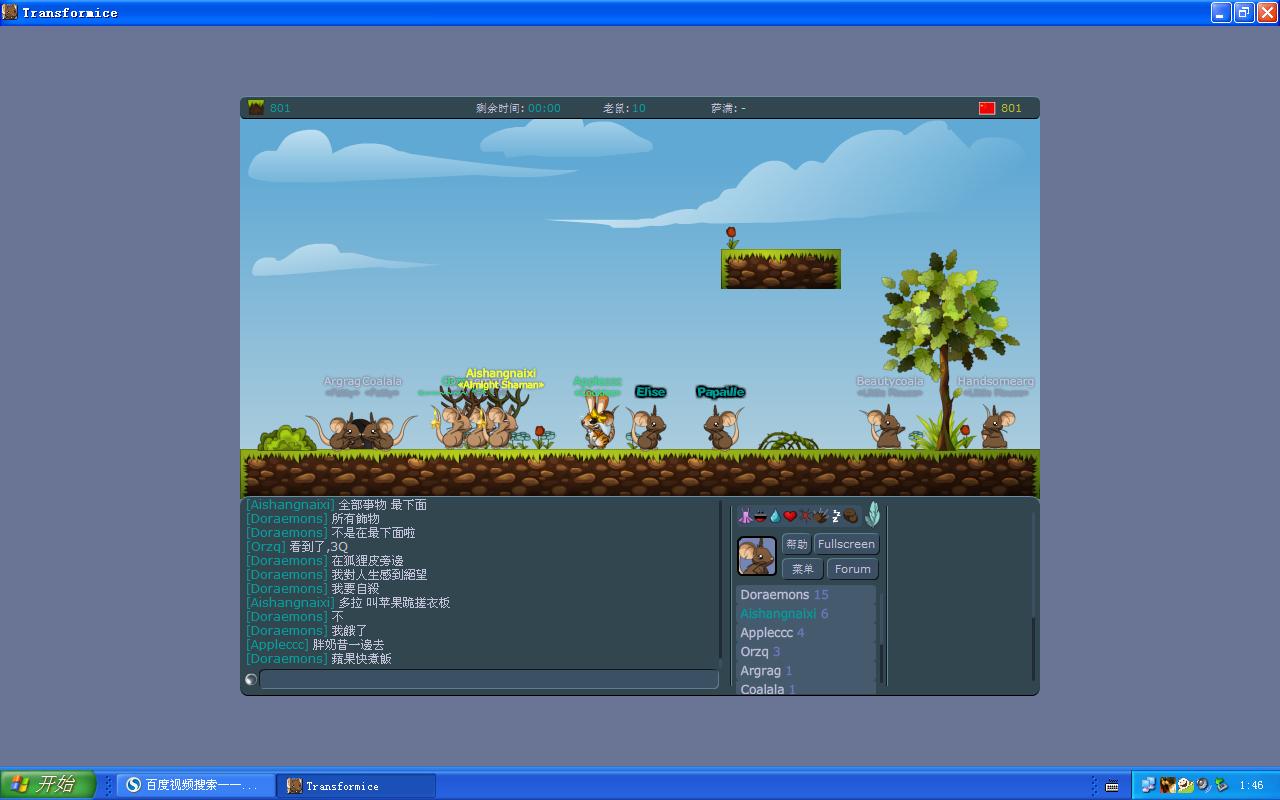
Task: Click the chat log scrollbar
Action: click(x=720, y=580)
